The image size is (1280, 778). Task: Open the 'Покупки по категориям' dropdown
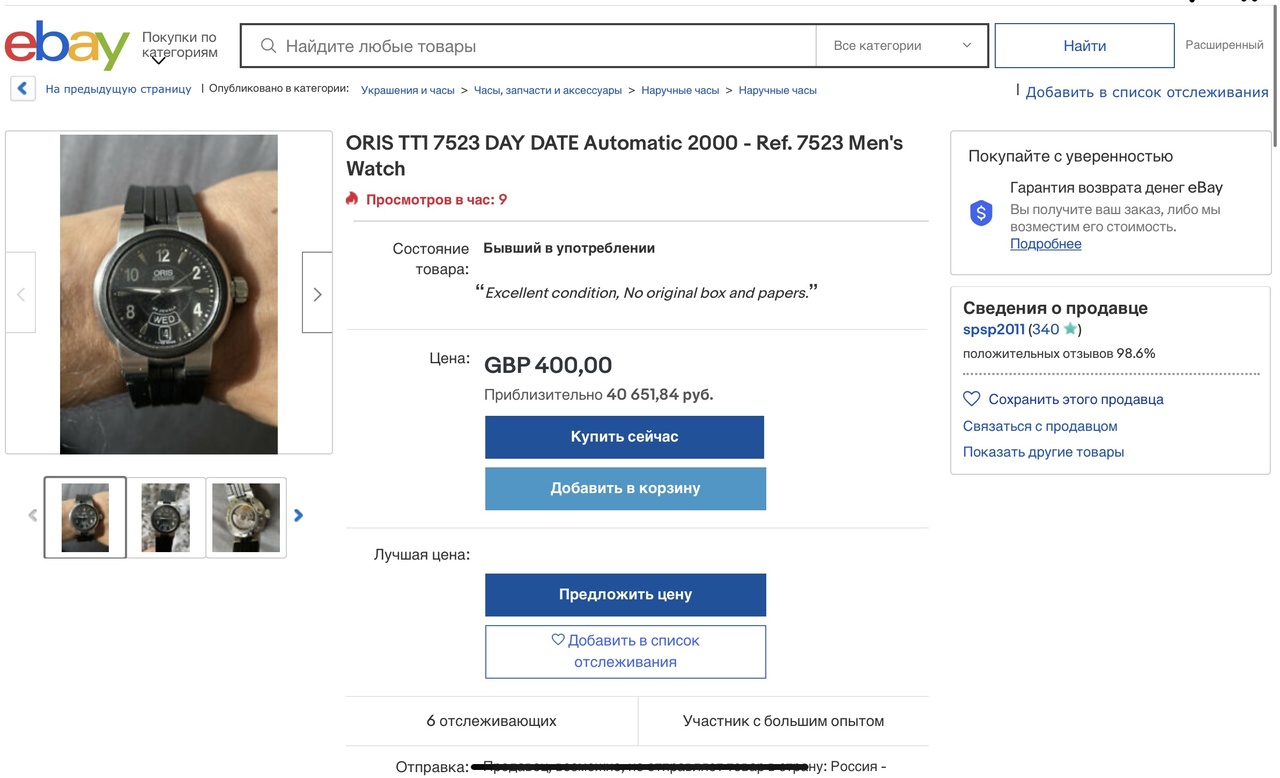[x=179, y=46]
